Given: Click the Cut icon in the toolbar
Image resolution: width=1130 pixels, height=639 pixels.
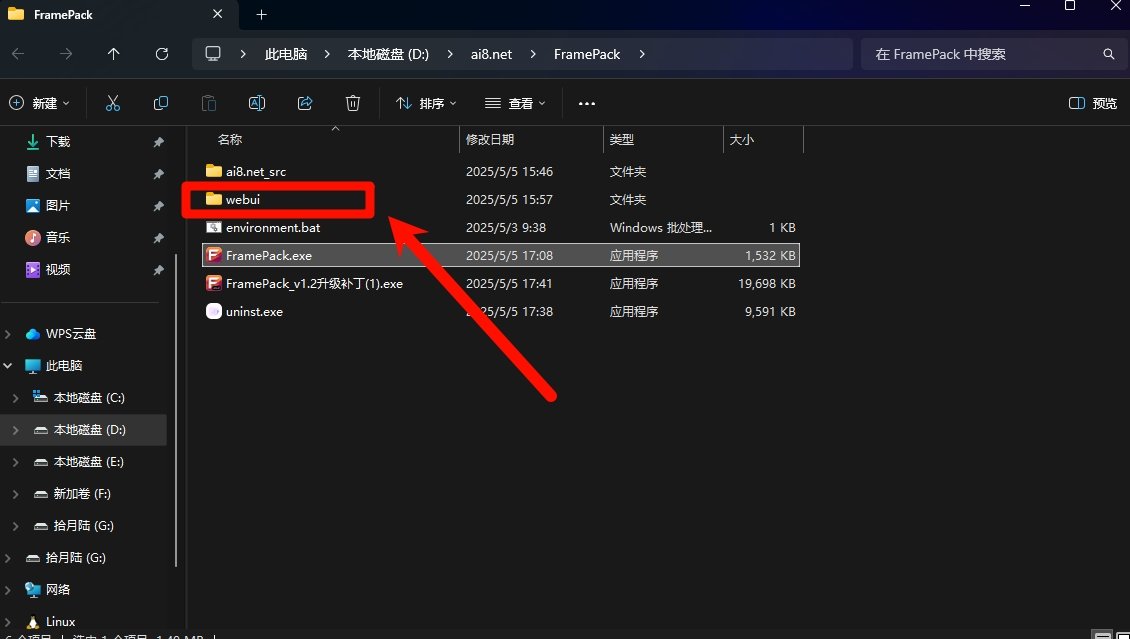Looking at the screenshot, I should pyautogui.click(x=113, y=103).
